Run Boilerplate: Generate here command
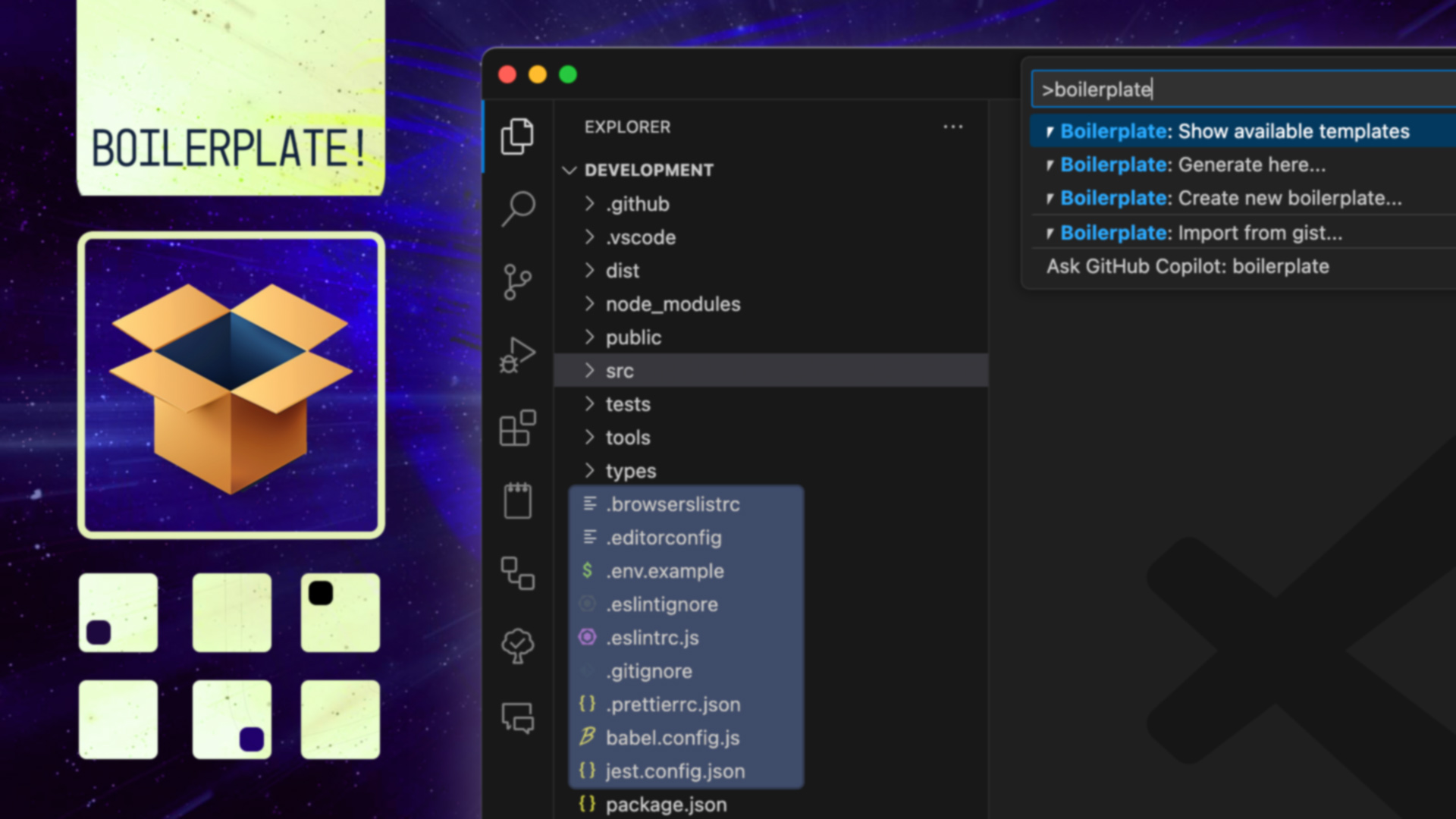The image size is (1456, 819). pyautogui.click(x=1192, y=165)
